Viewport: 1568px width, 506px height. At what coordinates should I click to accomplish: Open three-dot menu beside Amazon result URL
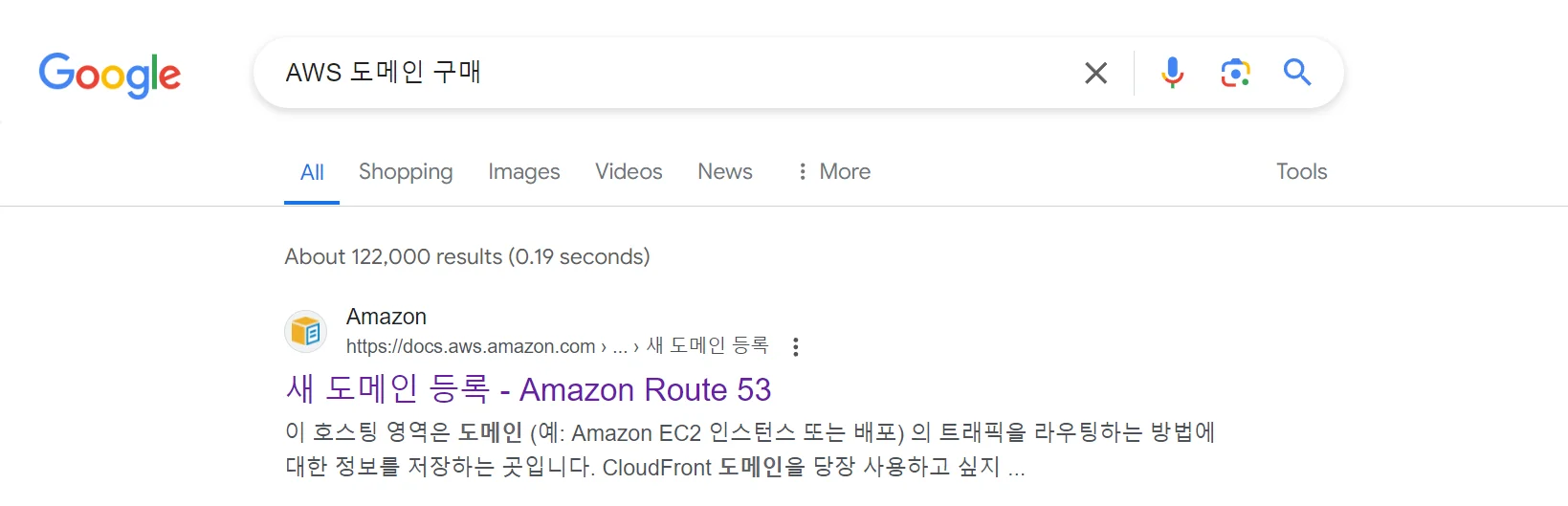795,347
